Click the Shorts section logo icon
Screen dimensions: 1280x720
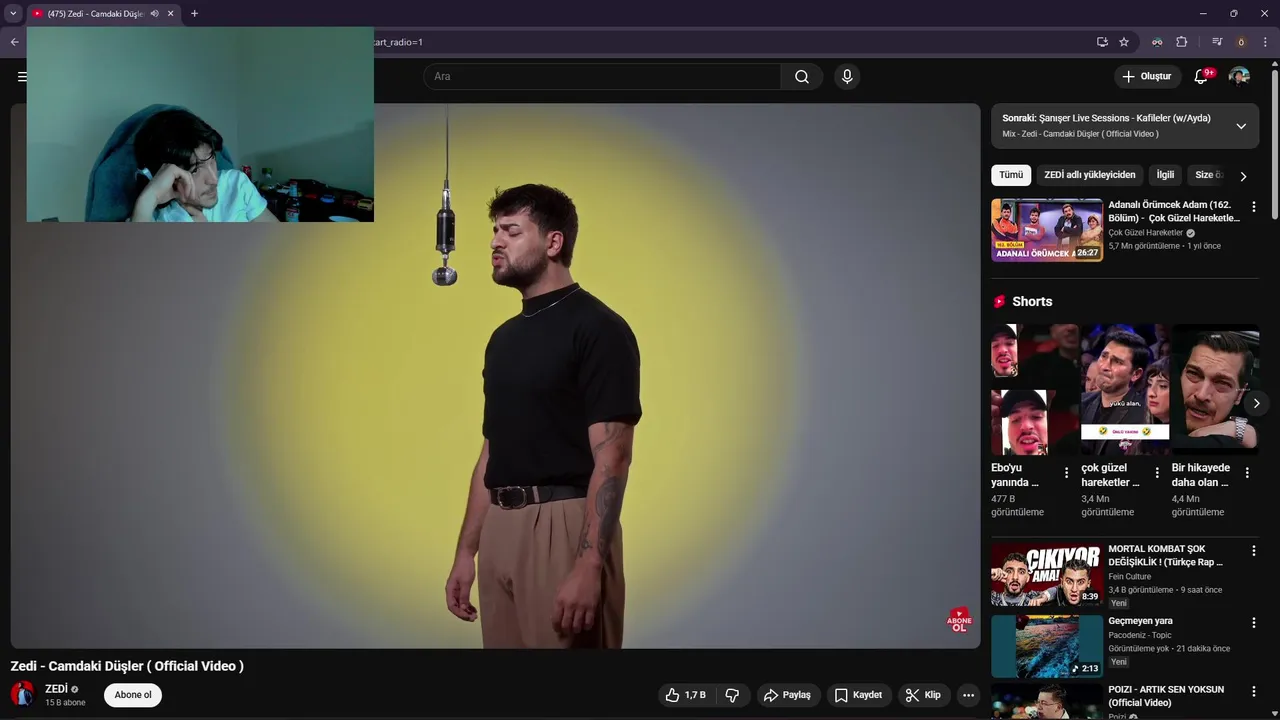click(999, 301)
